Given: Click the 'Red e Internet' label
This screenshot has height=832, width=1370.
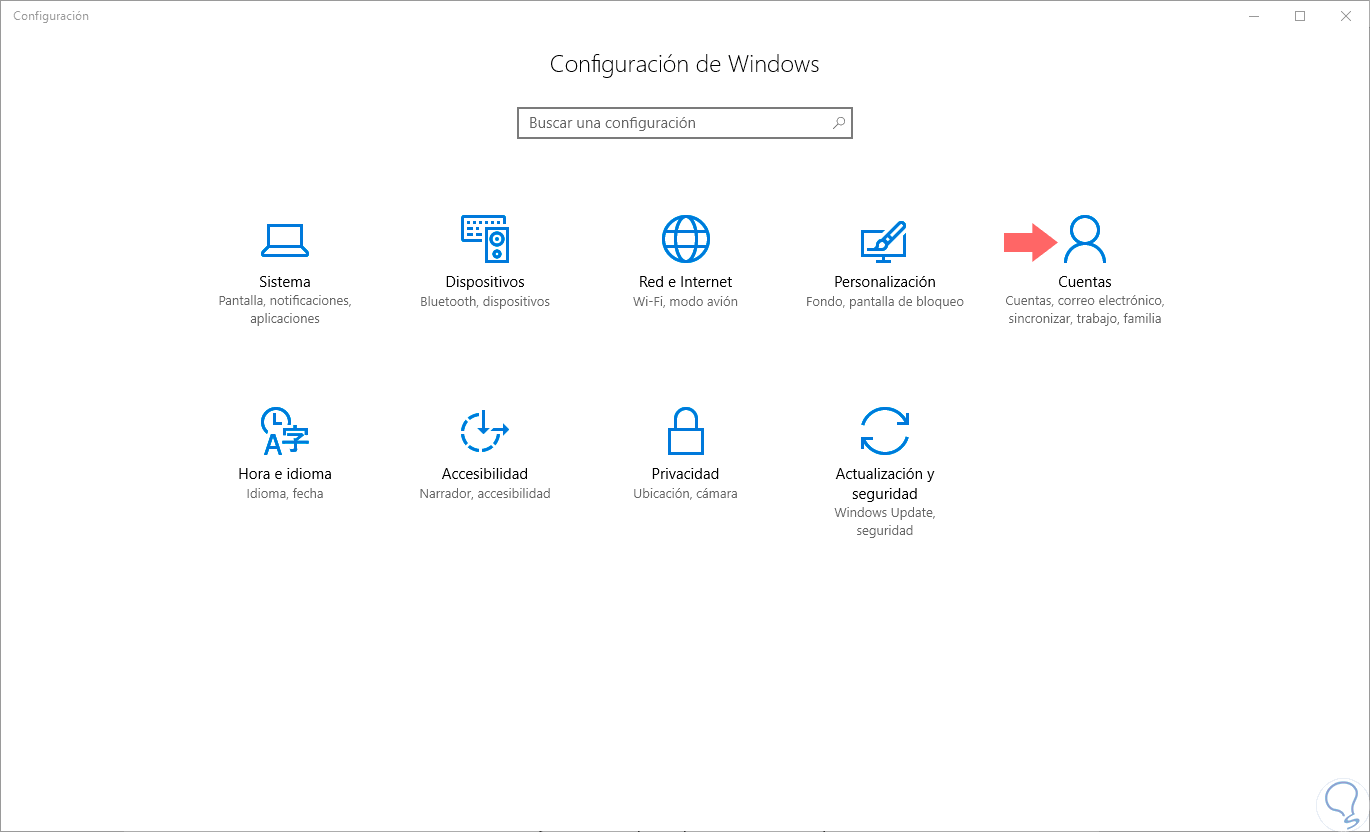Looking at the screenshot, I should 685,282.
